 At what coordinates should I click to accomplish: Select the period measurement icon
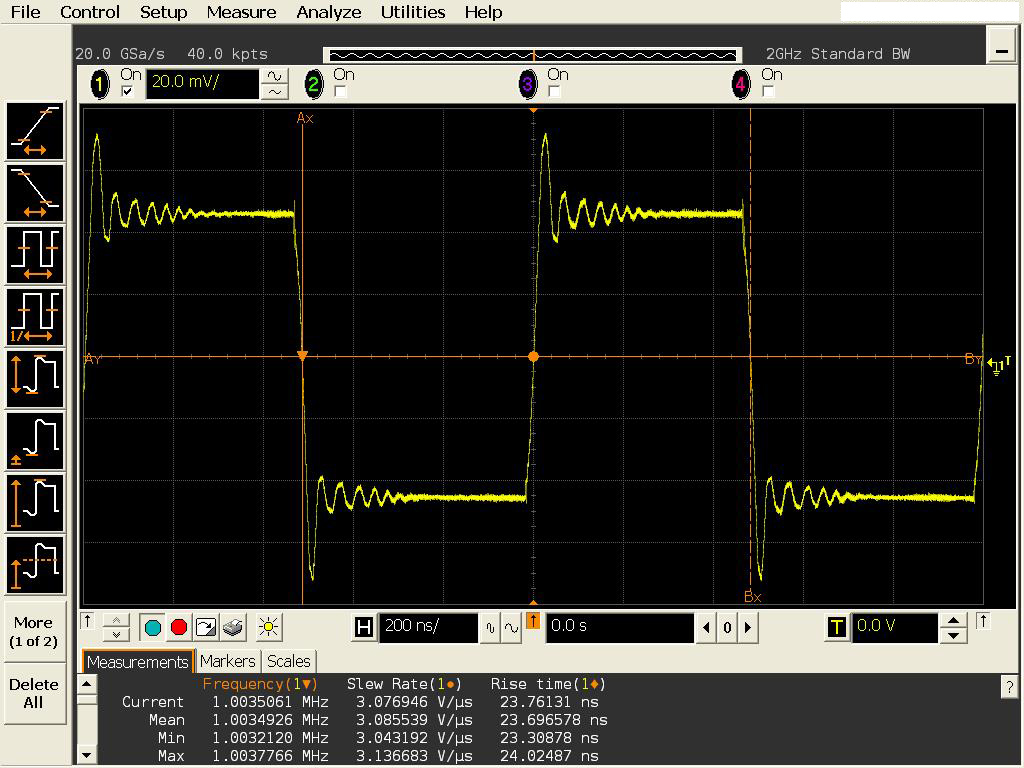[35, 255]
